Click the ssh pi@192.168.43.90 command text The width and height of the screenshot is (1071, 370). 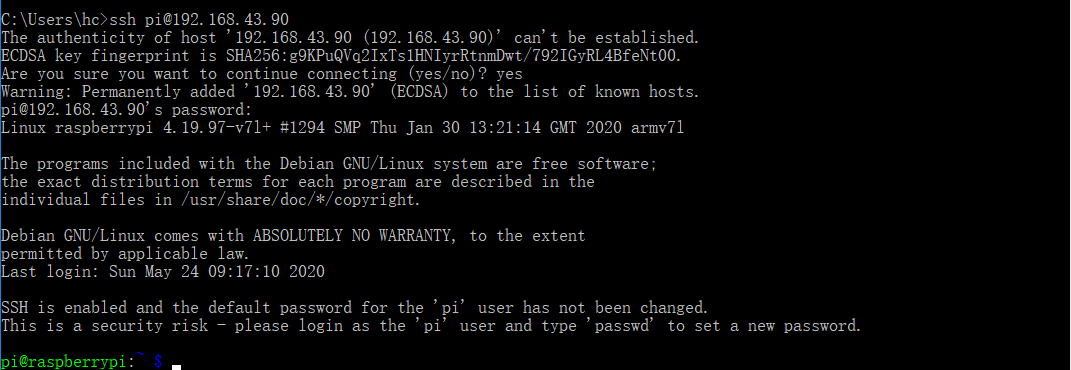pyautogui.click(x=199, y=20)
